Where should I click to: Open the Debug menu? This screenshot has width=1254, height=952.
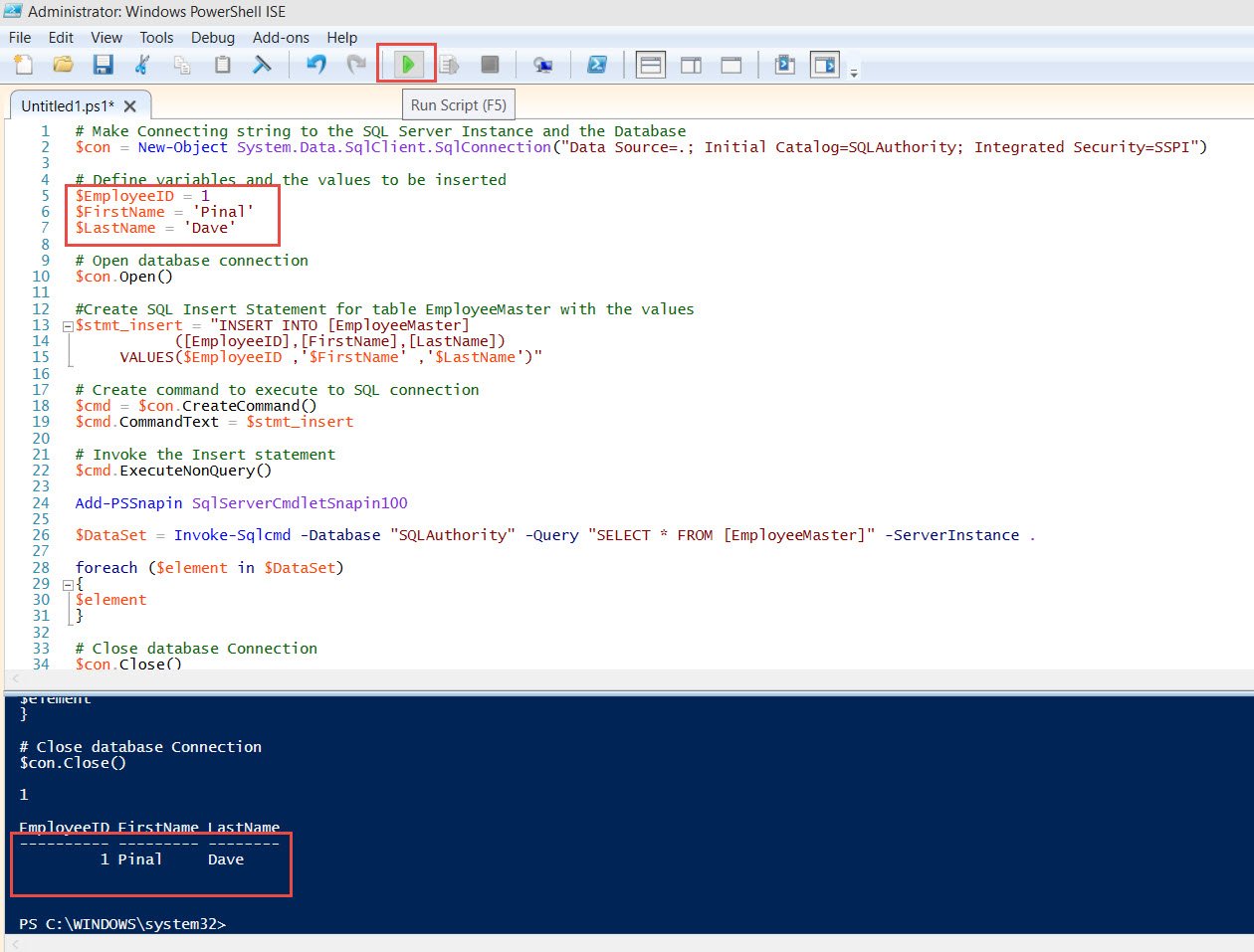point(213,37)
